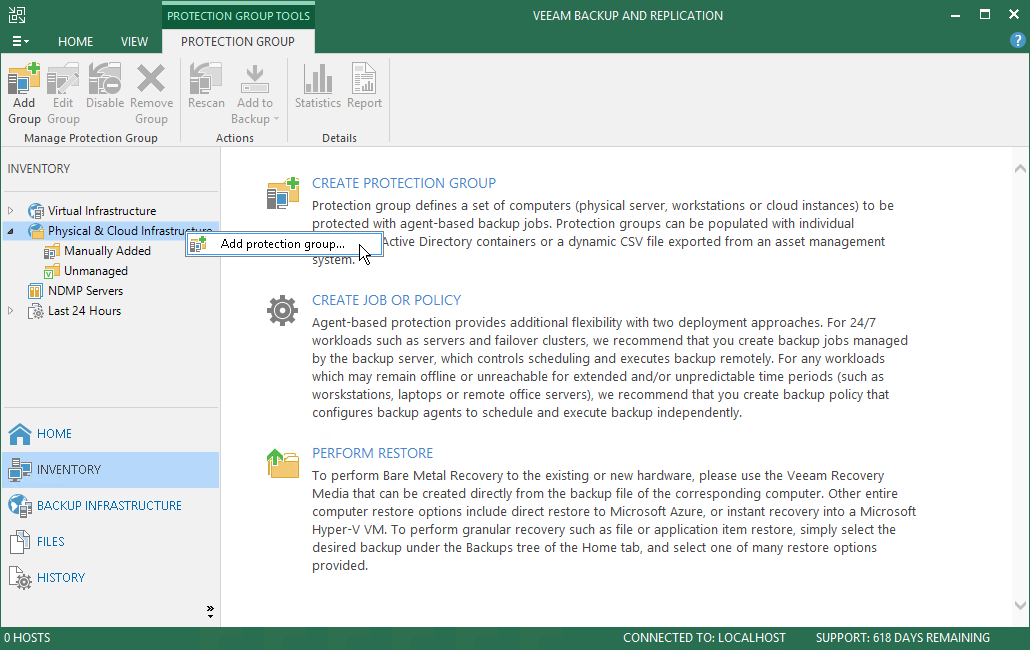Click the perform restore folder icon

point(283,464)
